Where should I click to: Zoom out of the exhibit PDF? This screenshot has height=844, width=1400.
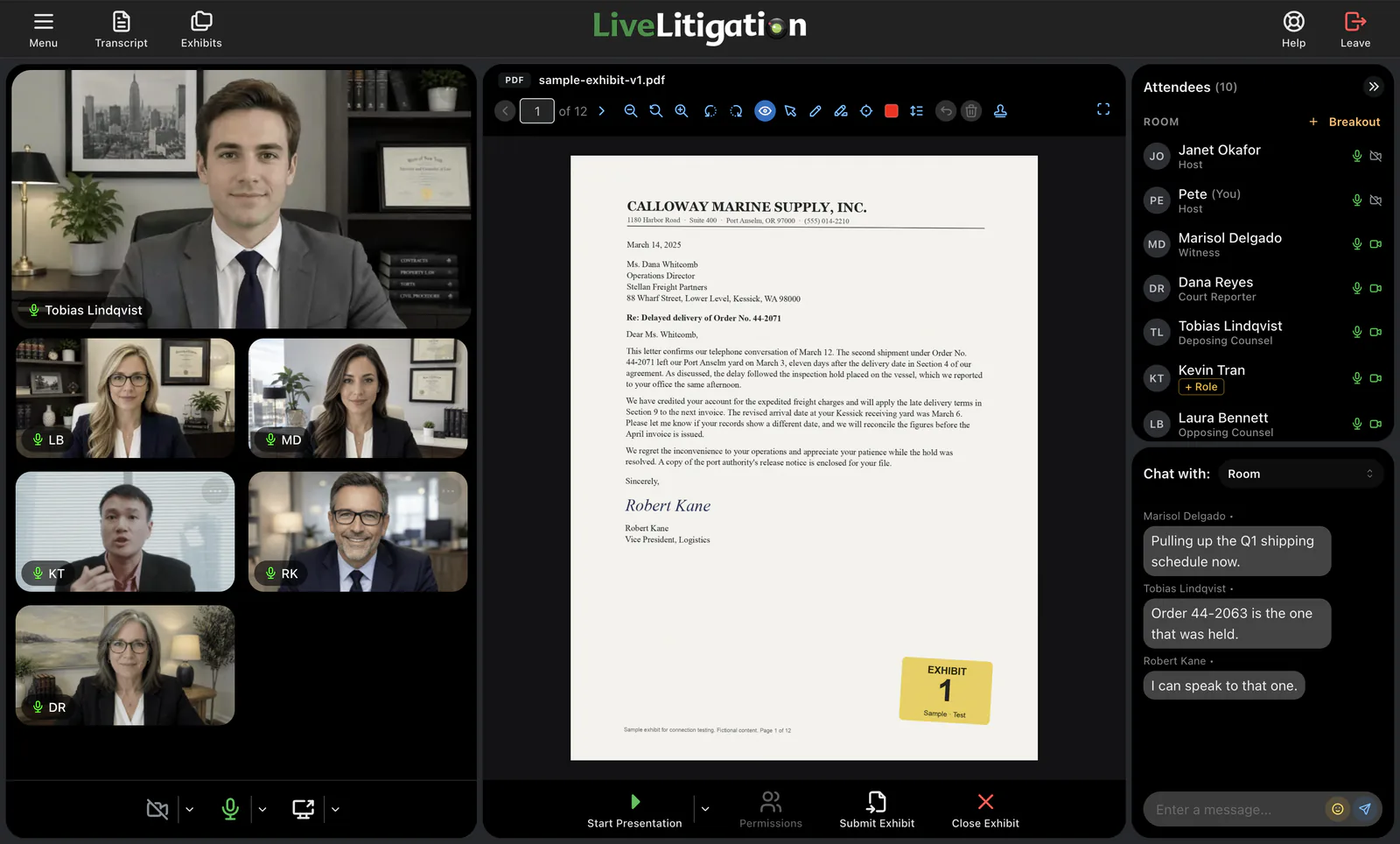coord(630,111)
